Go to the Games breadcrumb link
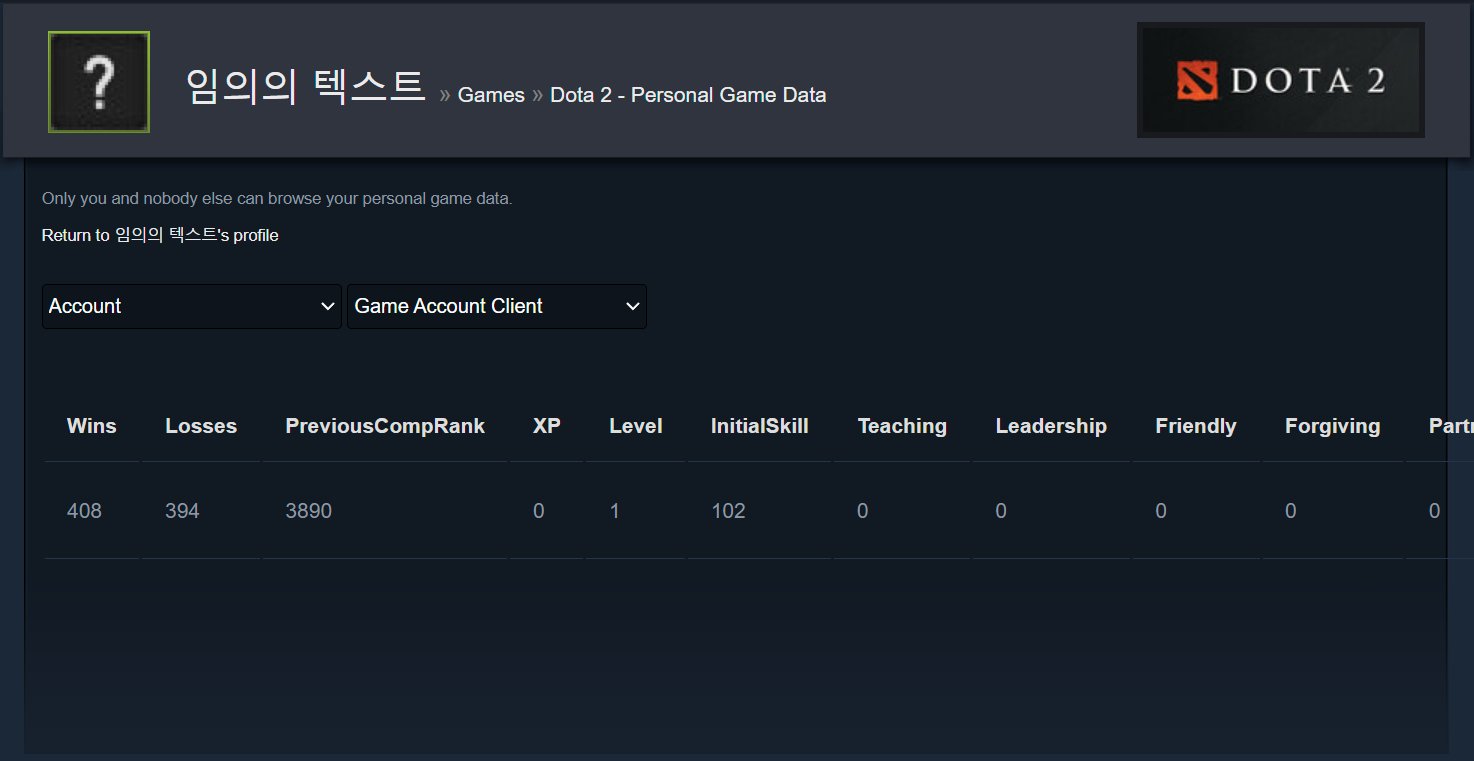Screen dimensions: 1474x761 click(491, 95)
